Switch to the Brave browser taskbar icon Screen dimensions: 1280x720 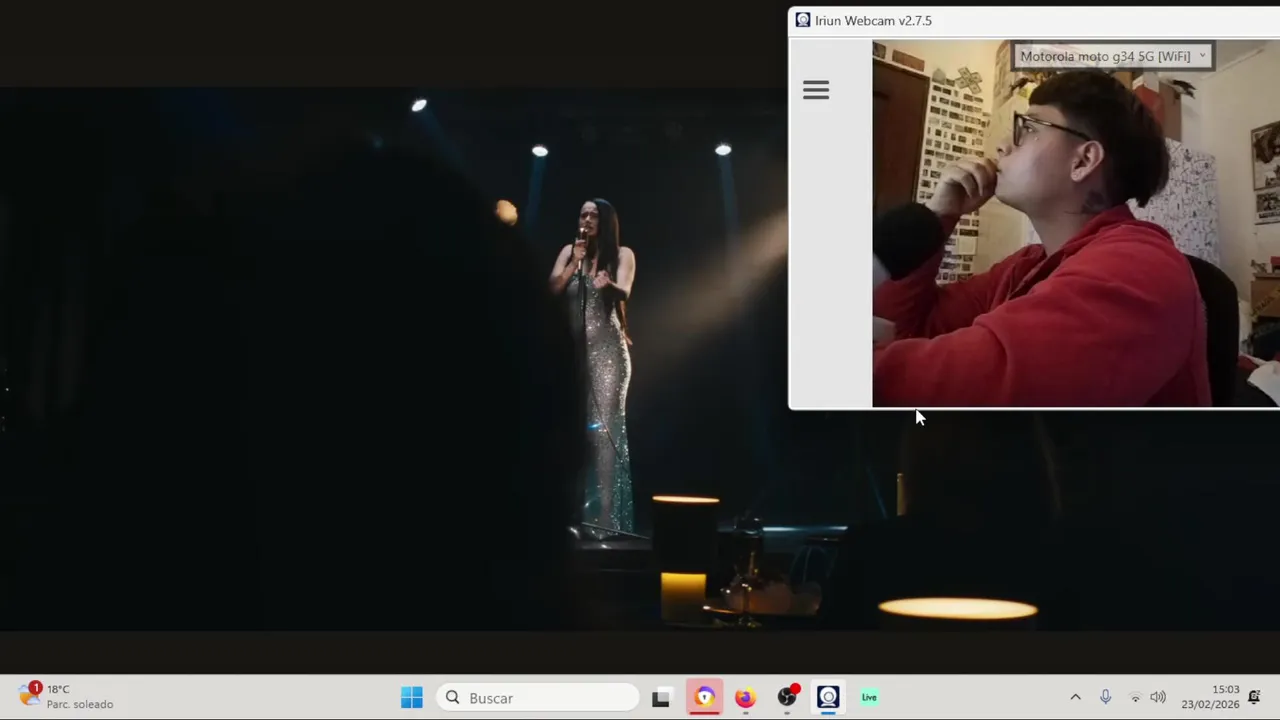point(704,698)
